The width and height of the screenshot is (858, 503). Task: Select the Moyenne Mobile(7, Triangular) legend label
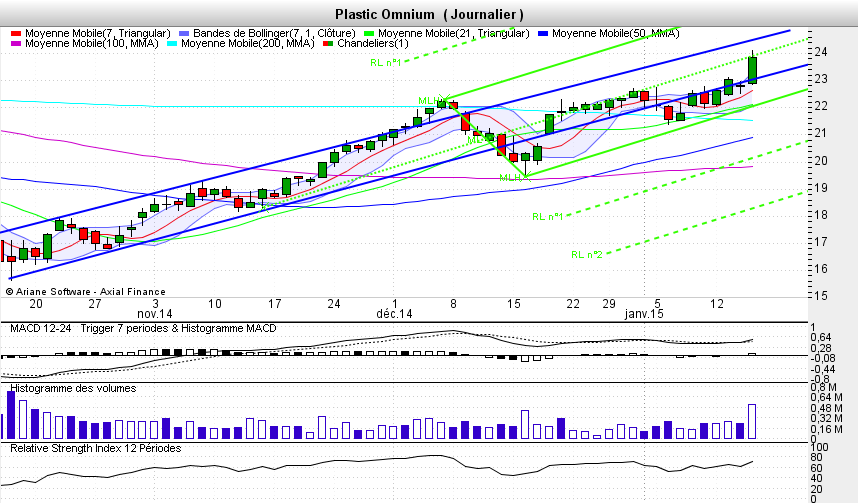click(x=97, y=33)
